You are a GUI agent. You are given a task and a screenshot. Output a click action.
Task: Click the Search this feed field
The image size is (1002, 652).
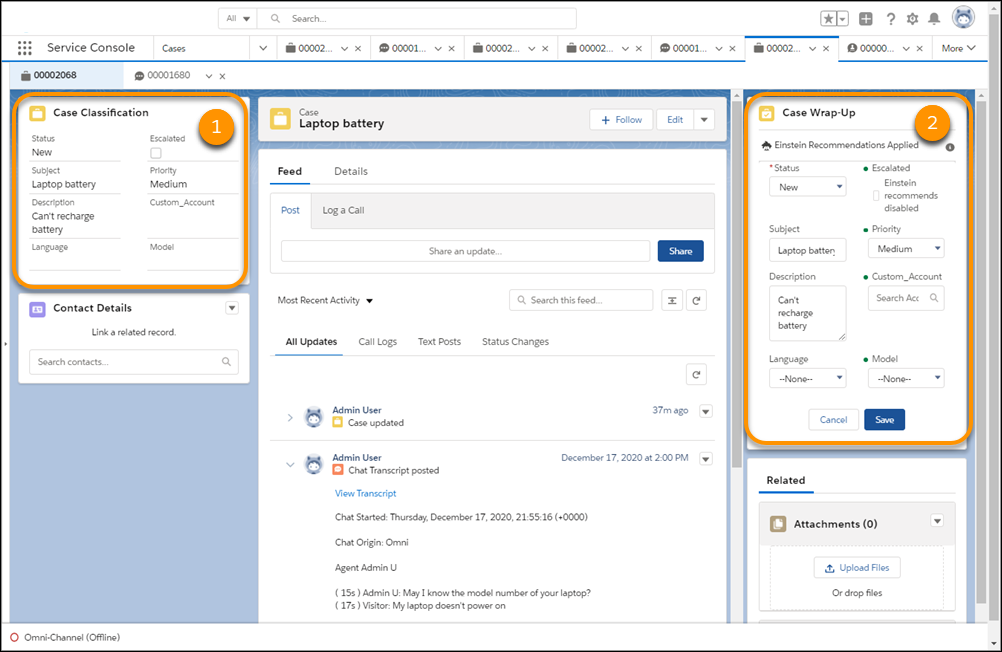click(580, 300)
